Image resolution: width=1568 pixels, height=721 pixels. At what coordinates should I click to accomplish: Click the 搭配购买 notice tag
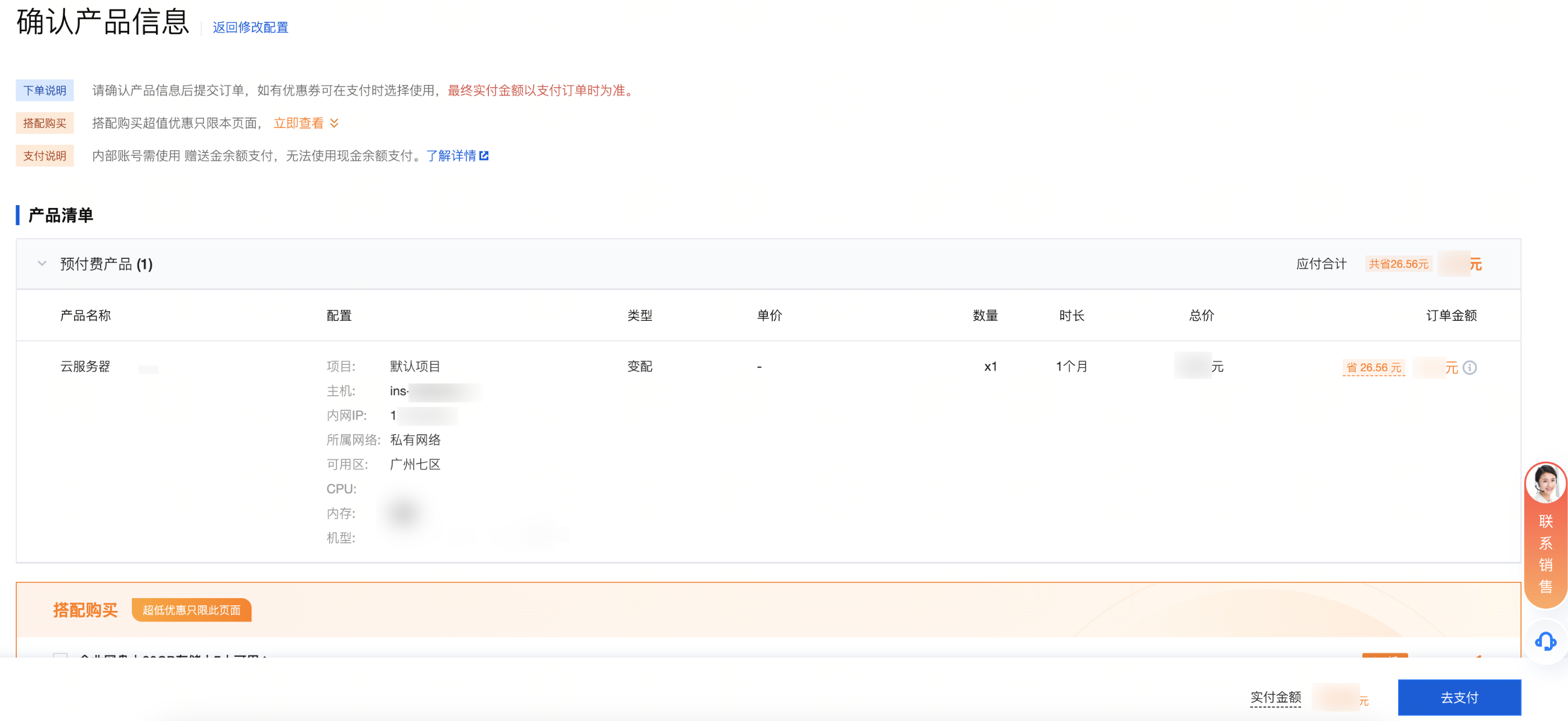coord(45,123)
